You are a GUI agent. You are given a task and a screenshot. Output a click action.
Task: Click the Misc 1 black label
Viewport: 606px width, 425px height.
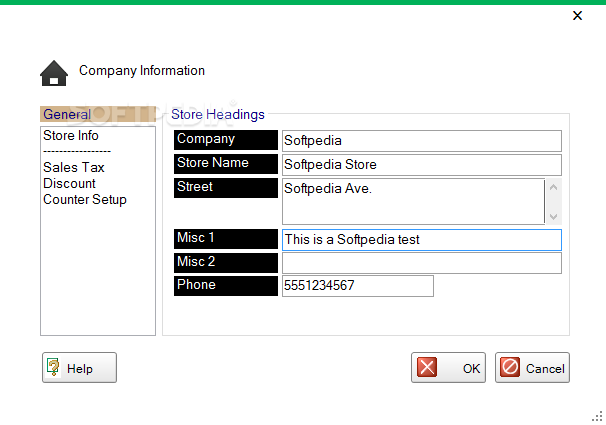pyautogui.click(x=226, y=239)
